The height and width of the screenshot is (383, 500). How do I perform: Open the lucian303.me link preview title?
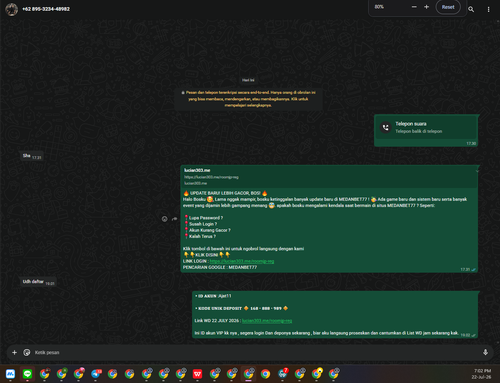click(197, 170)
